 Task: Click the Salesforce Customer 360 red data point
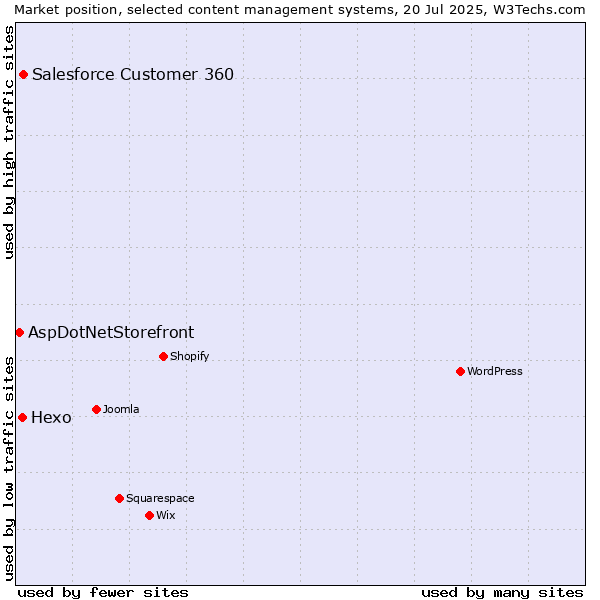(23, 75)
